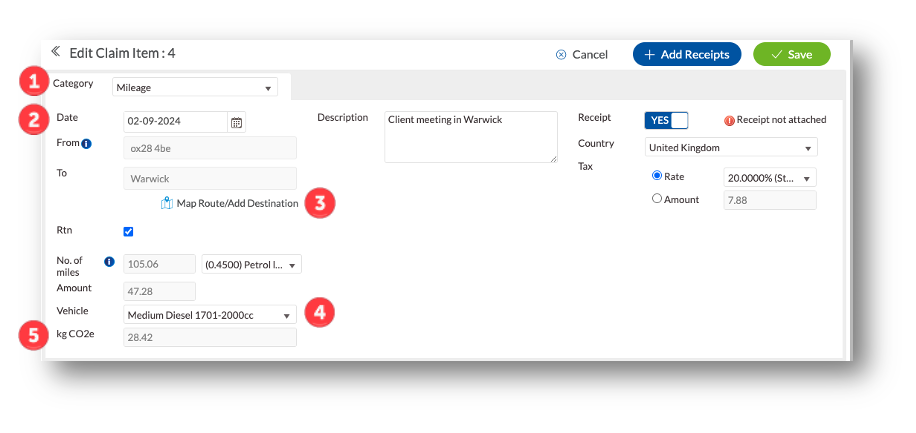The height and width of the screenshot is (433, 916).
Task: Select the Rate tax radio button
Action: (657, 176)
